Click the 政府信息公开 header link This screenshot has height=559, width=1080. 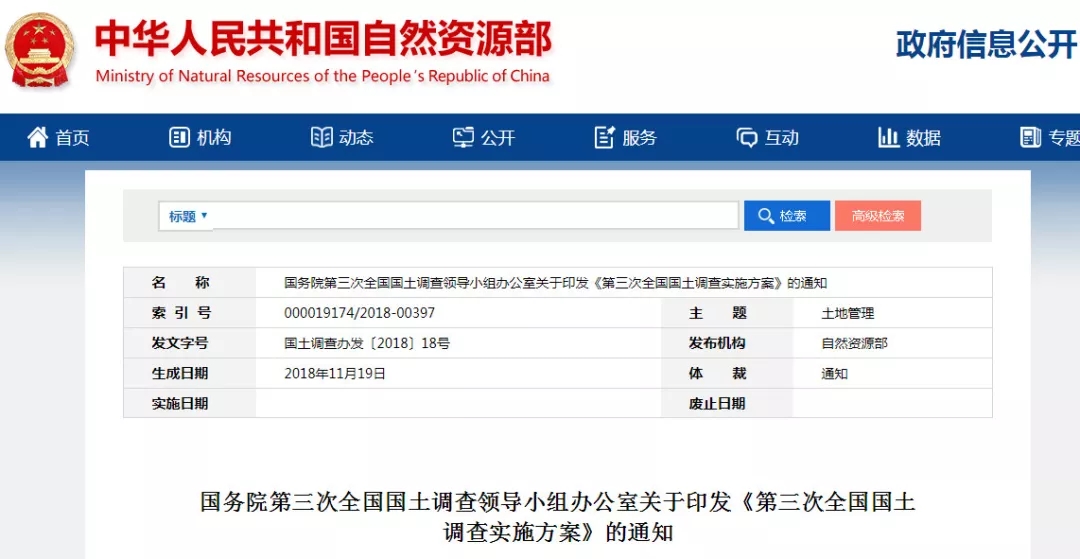point(986,45)
